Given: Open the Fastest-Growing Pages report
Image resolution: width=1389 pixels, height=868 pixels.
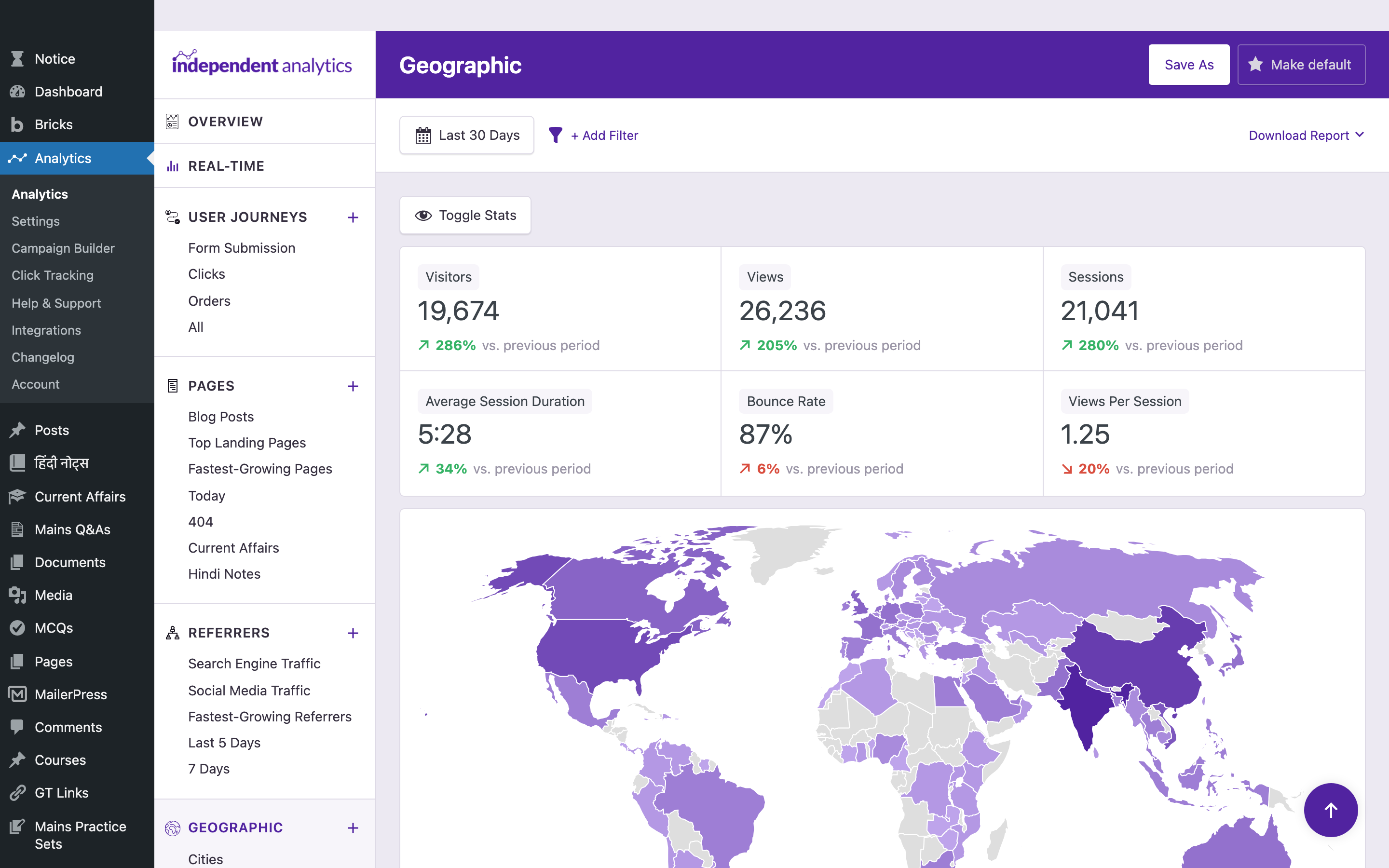Looking at the screenshot, I should [260, 469].
